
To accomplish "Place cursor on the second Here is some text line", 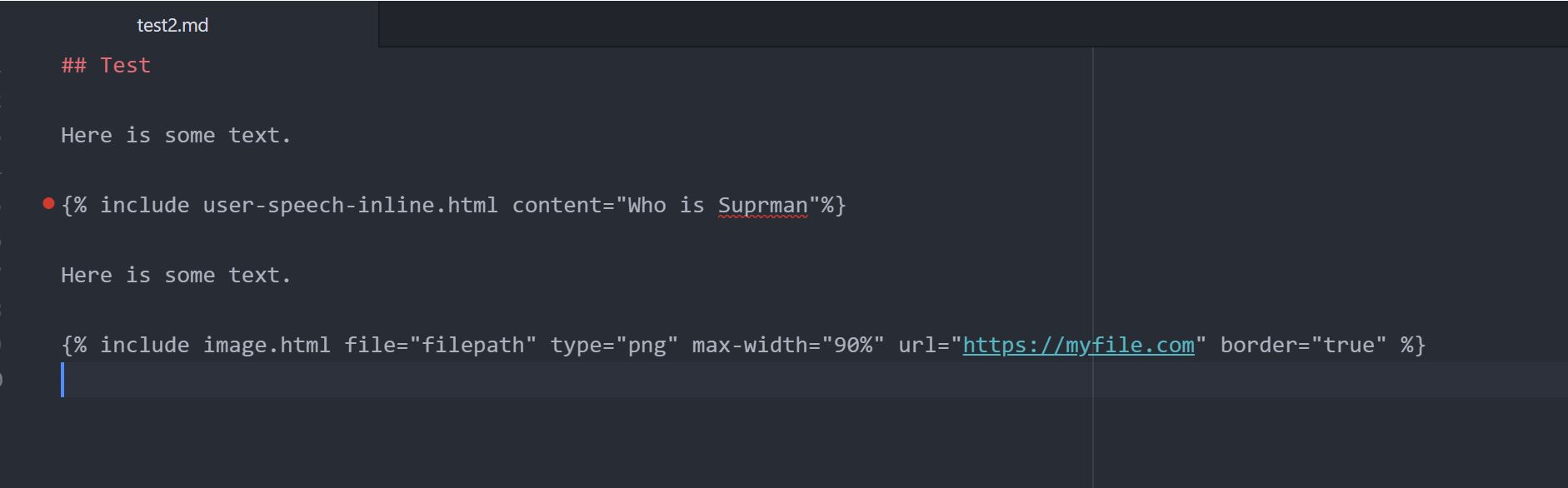I will click(x=175, y=274).
